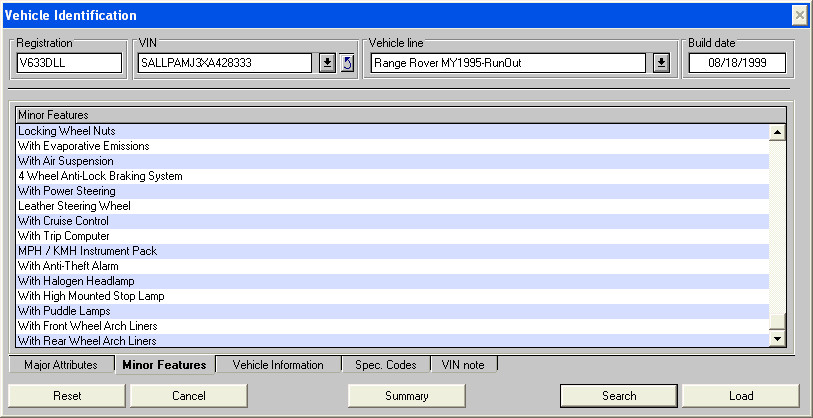Close the Vehicle Identification dialog

click(800, 16)
